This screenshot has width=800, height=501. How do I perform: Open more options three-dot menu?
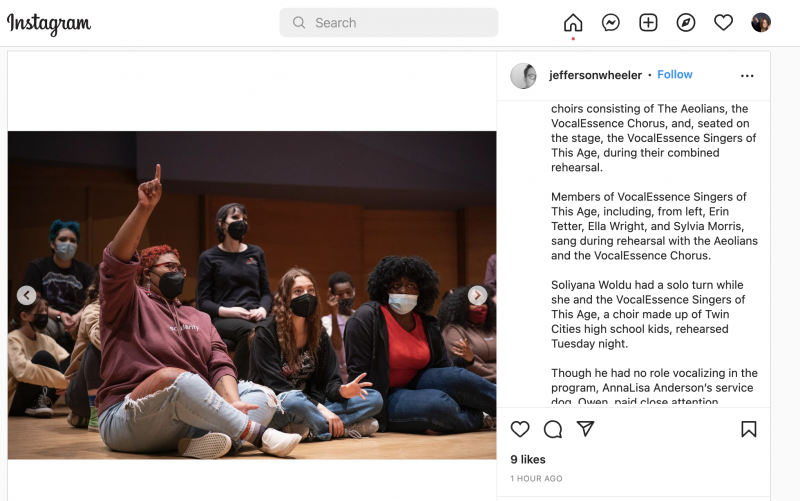(x=747, y=76)
